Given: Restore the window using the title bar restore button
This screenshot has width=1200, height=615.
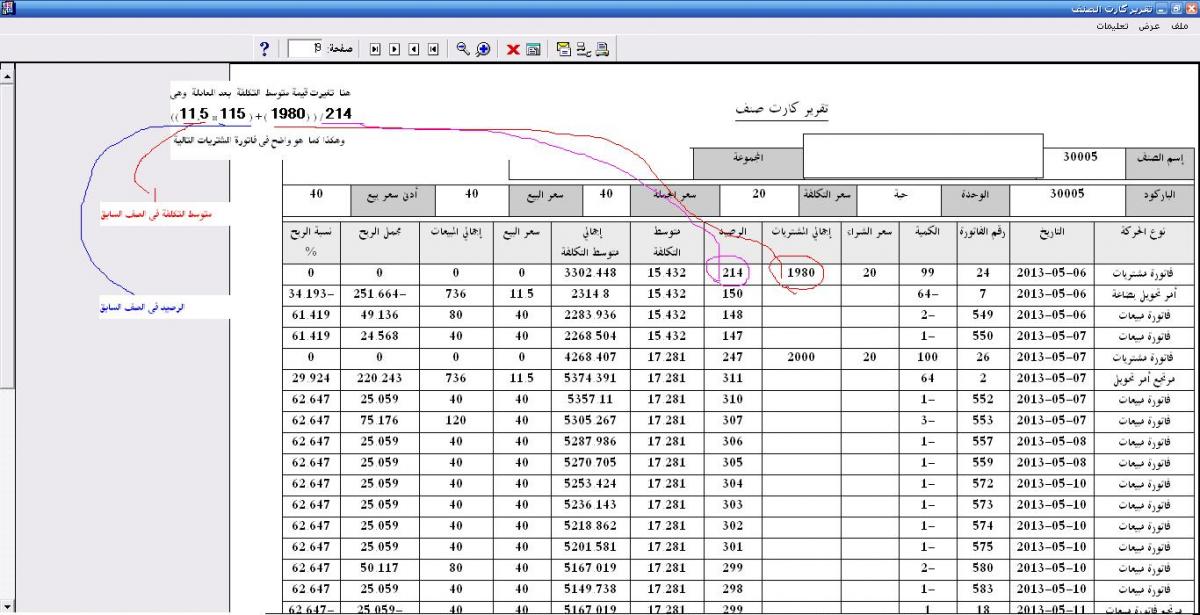Looking at the screenshot, I should 1176,8.
